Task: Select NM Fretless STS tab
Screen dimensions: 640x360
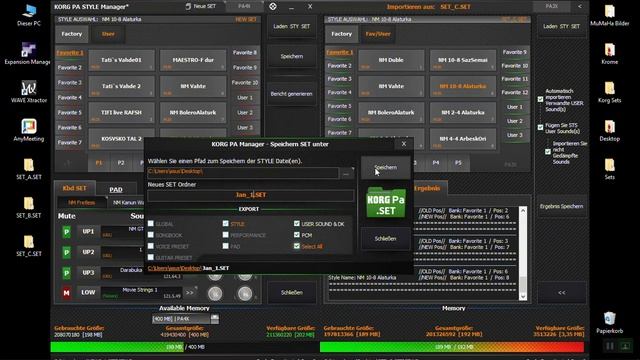Action: click(x=82, y=202)
